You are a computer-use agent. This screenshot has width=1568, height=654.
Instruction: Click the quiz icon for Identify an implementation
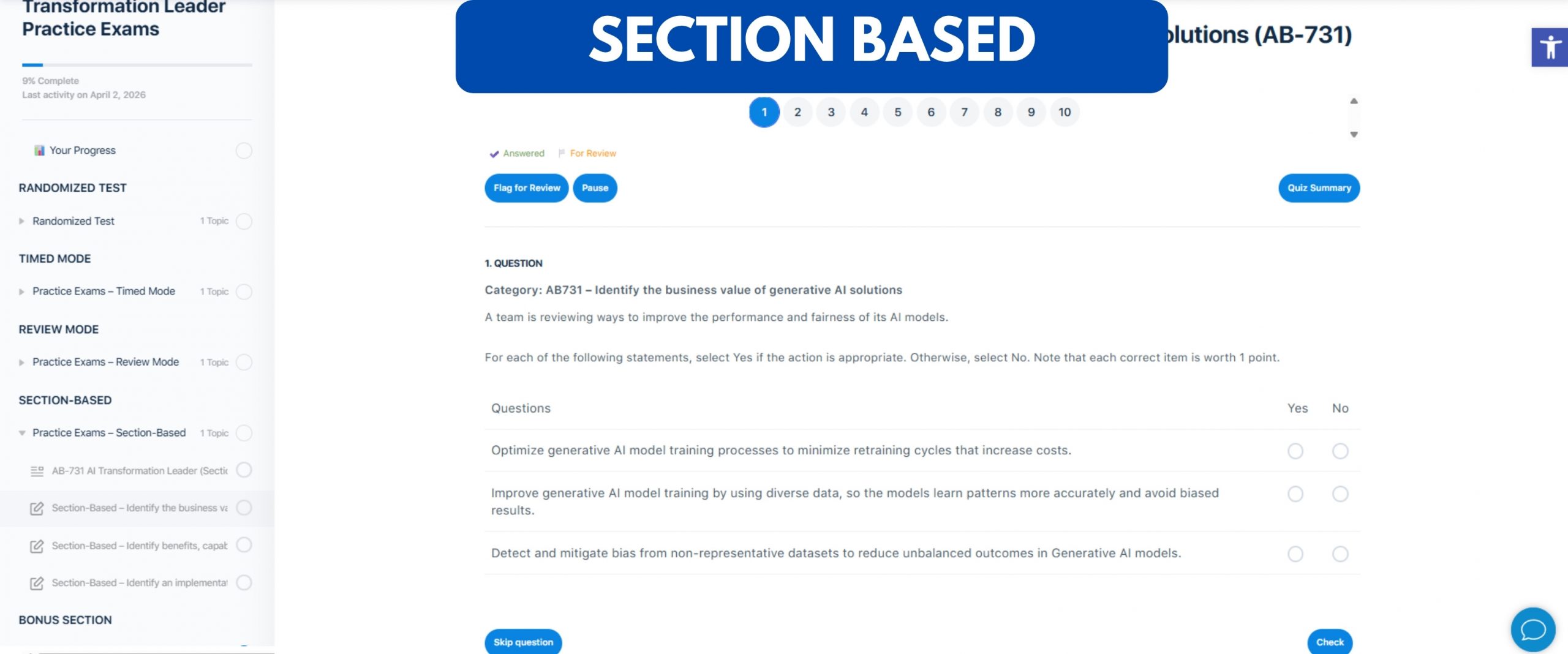pos(37,583)
